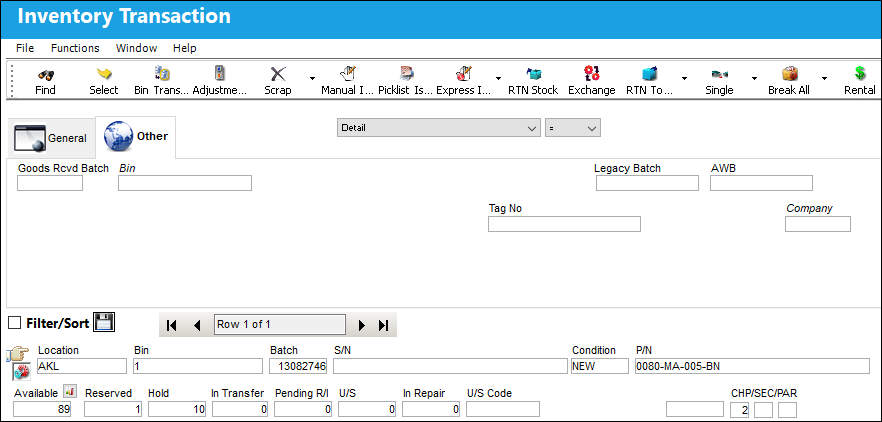This screenshot has width=882, height=422.
Task: Click the bottom Bin field showing 1
Action: [x=197, y=366]
